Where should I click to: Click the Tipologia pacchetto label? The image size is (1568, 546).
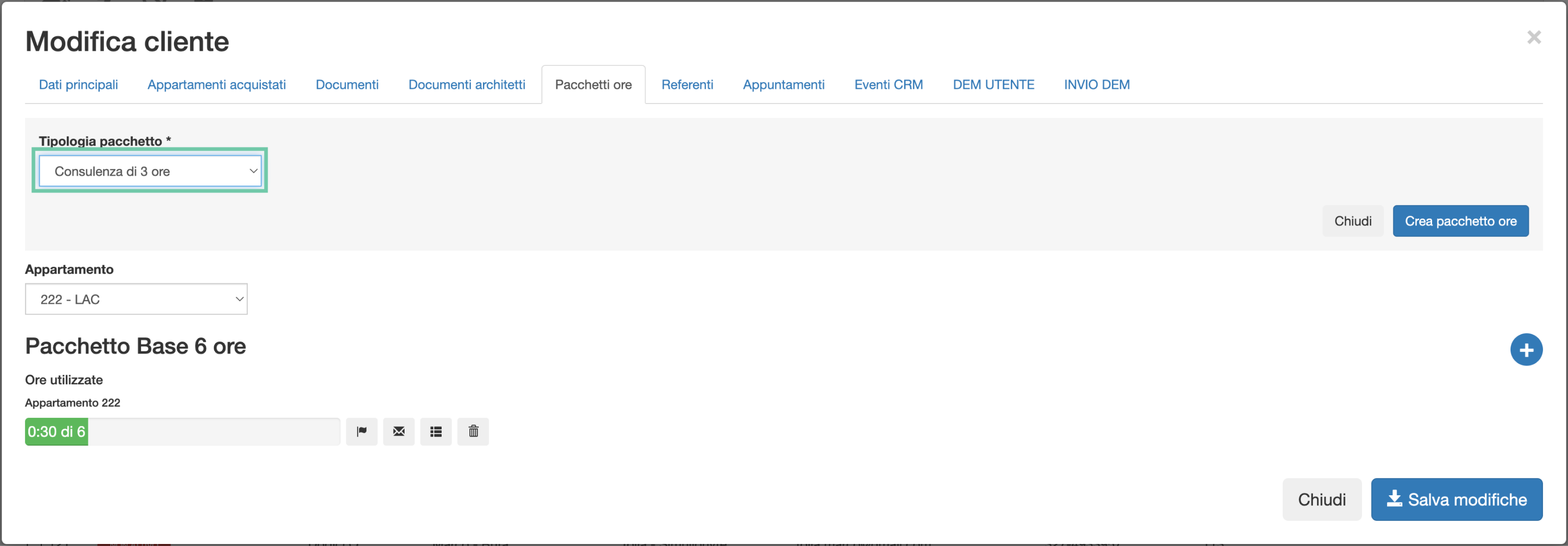tap(105, 141)
